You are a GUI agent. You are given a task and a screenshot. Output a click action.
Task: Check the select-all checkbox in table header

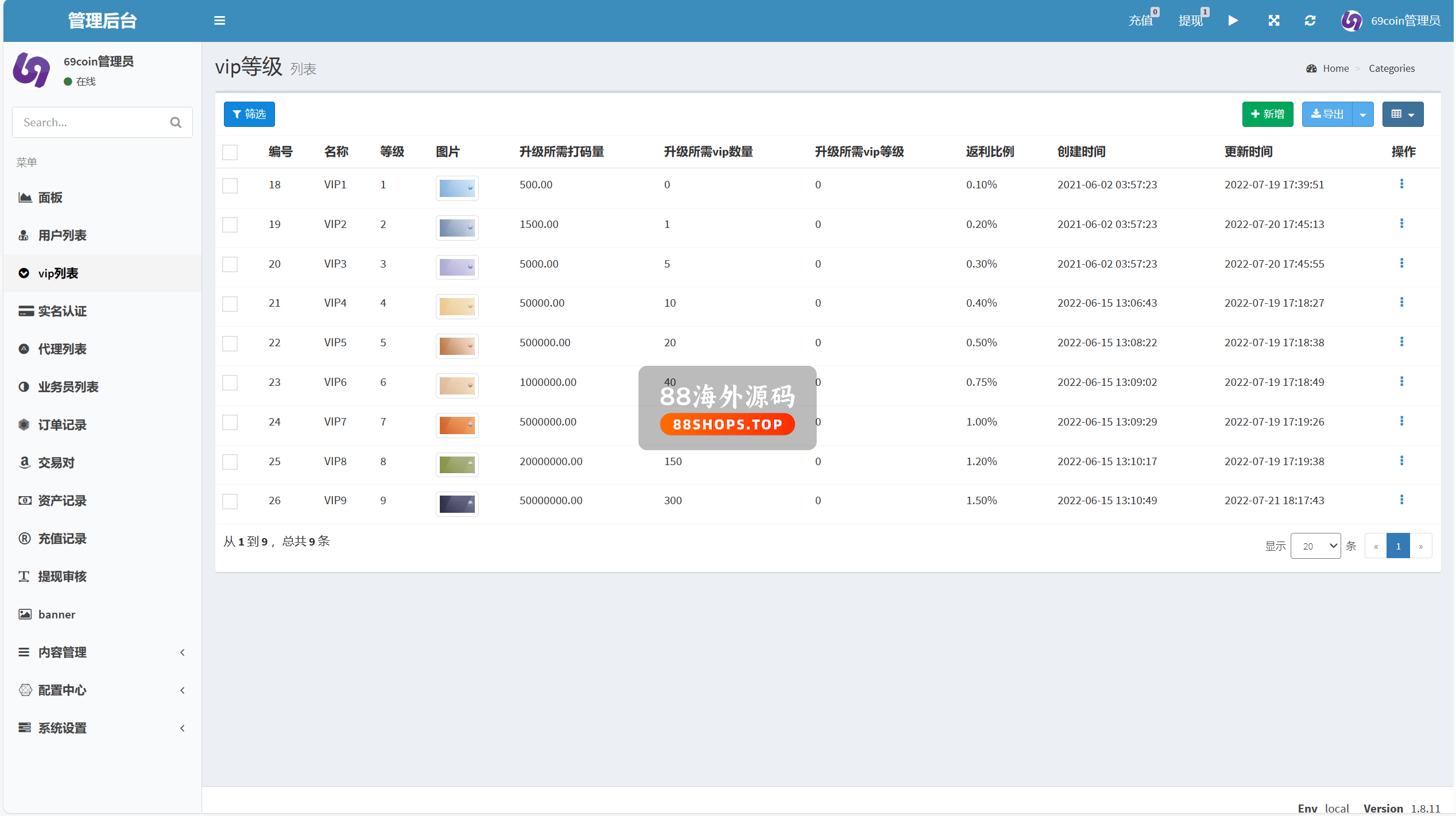coord(230,152)
